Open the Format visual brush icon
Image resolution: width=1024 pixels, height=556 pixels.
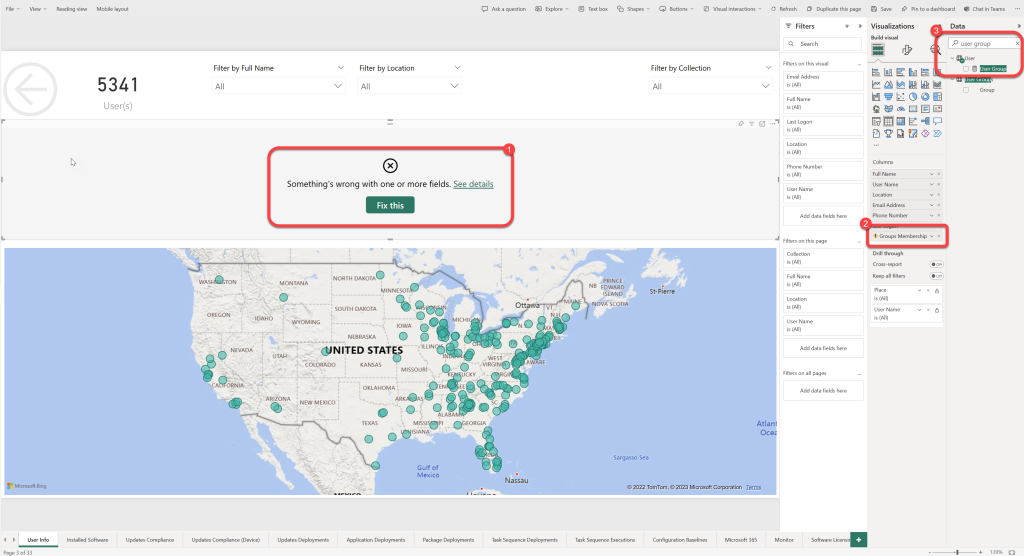[907, 49]
